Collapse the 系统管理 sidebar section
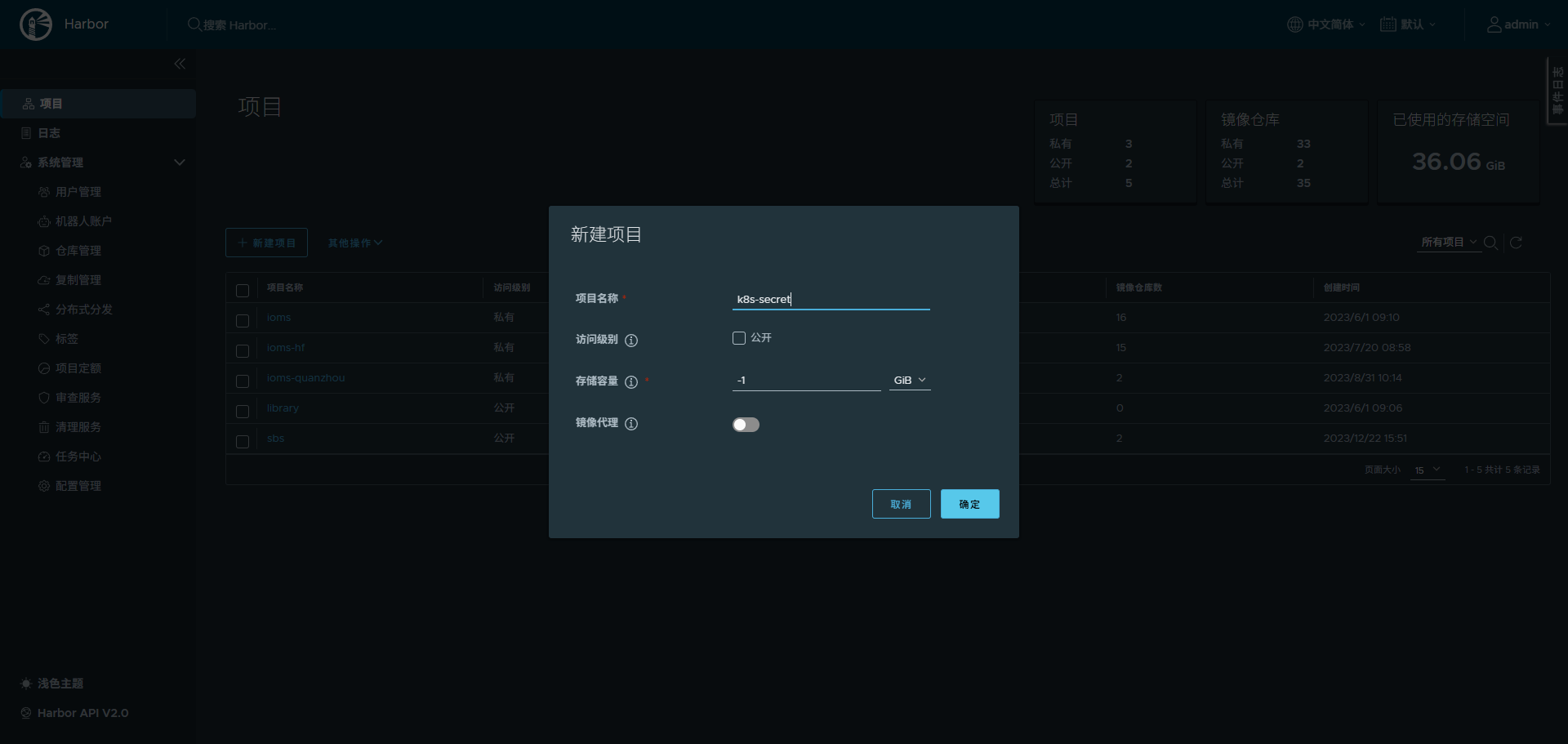This screenshot has height=744, width=1568. (180, 163)
